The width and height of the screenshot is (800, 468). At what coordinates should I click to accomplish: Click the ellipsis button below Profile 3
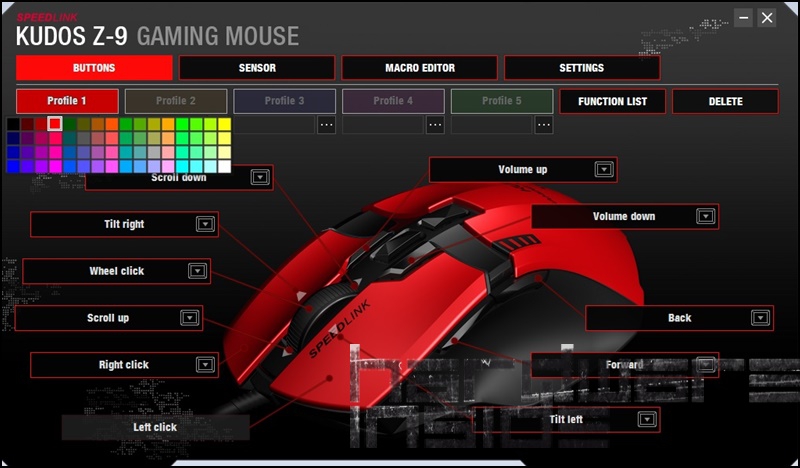tap(326, 125)
